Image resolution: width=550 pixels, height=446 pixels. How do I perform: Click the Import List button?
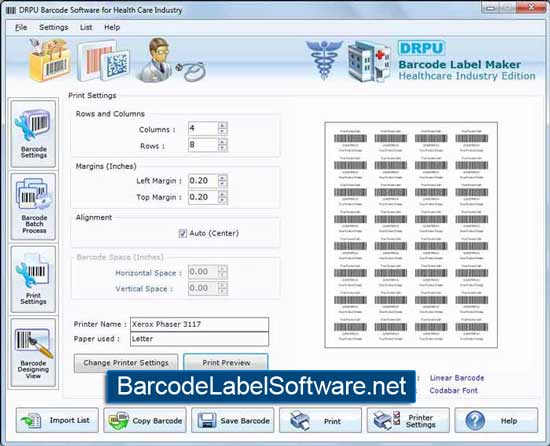pos(57,420)
